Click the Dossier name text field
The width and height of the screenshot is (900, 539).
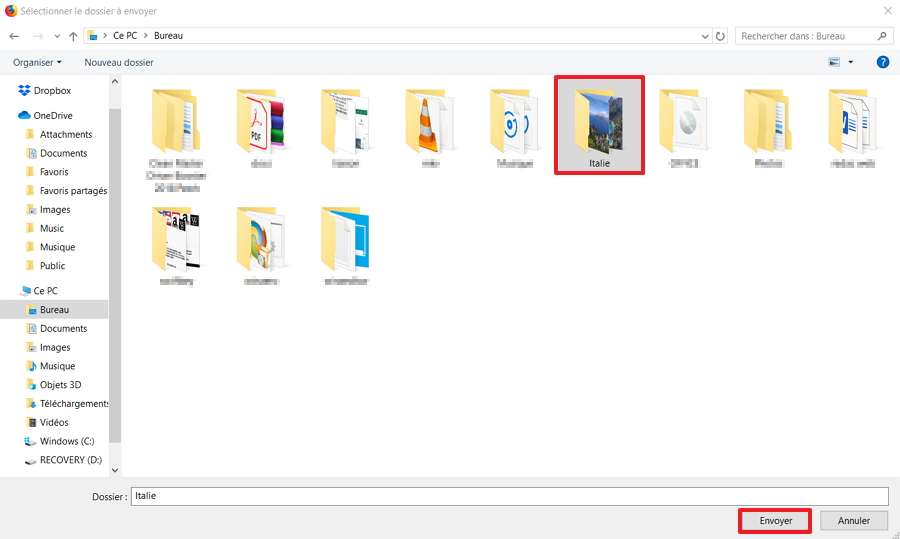pos(508,496)
